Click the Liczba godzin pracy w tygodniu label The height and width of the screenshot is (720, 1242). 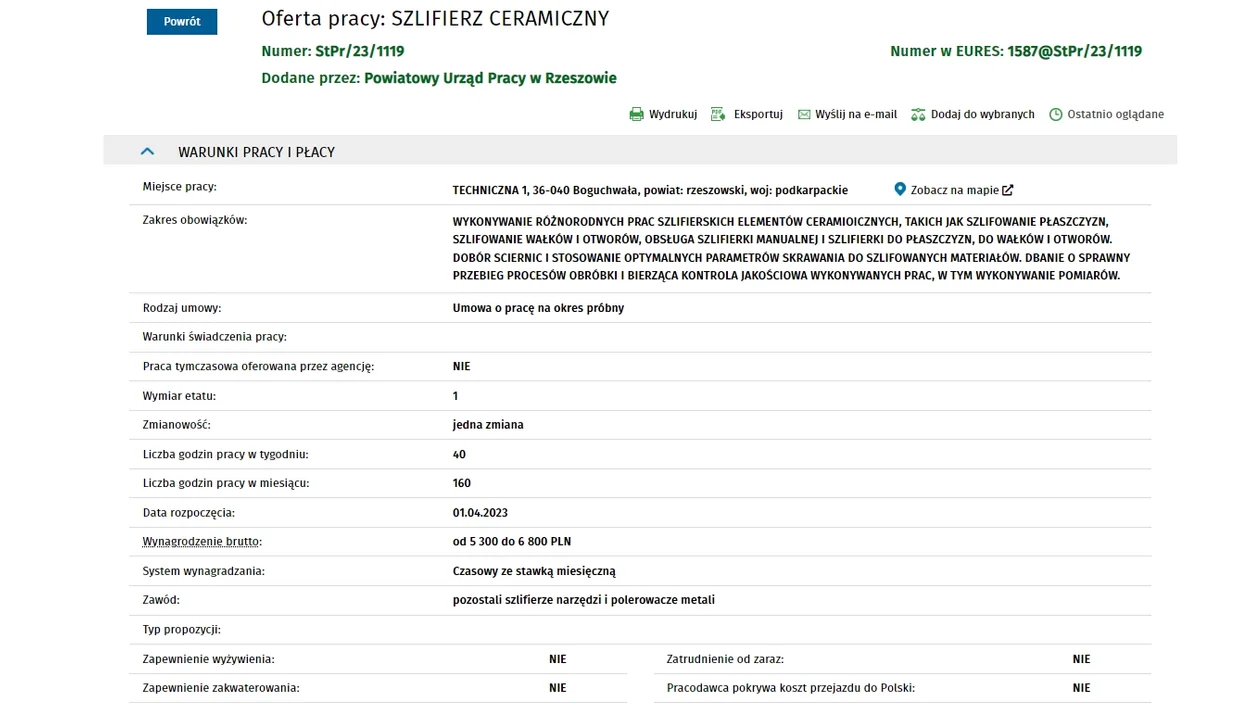225,454
